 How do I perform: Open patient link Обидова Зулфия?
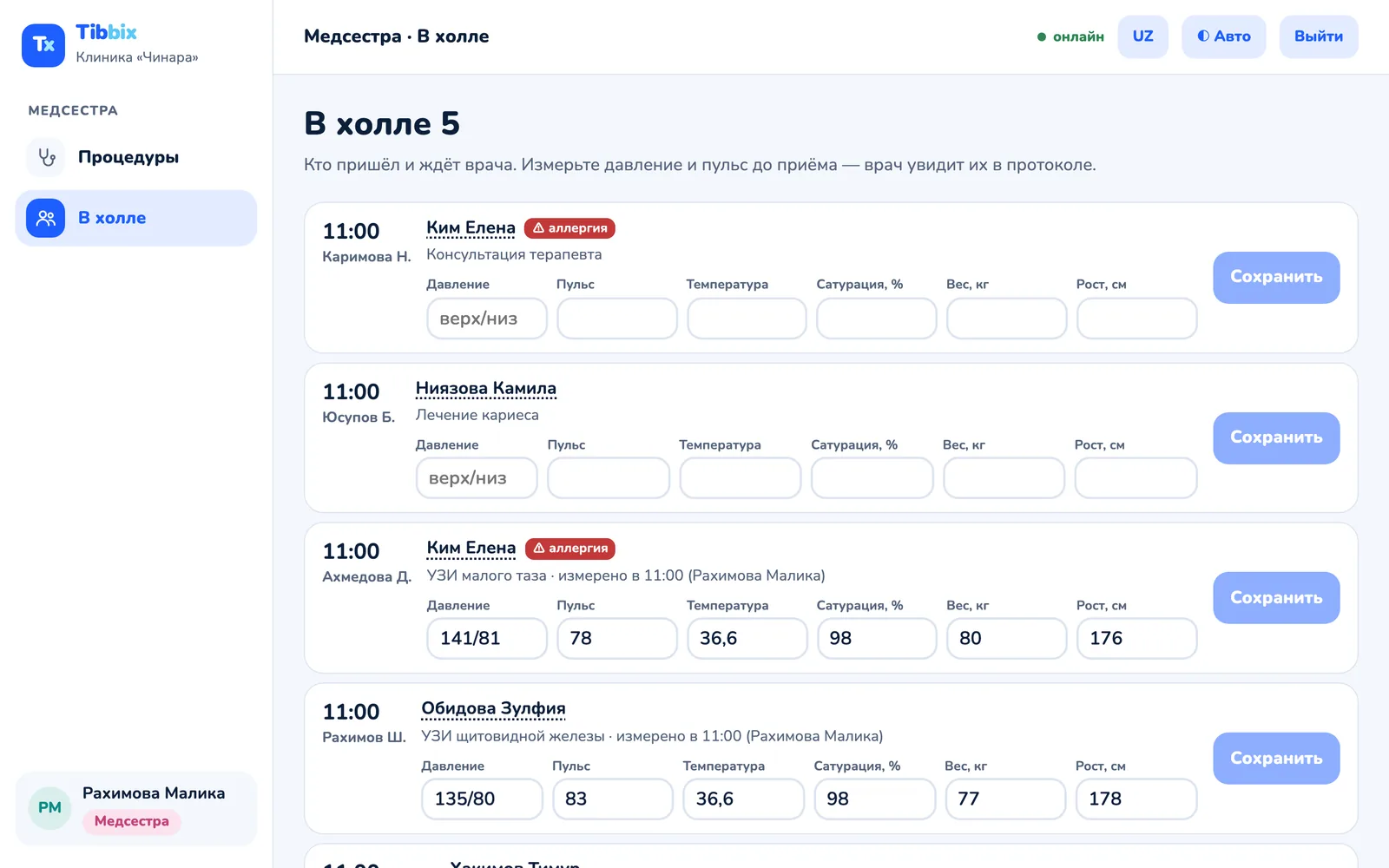click(x=493, y=709)
